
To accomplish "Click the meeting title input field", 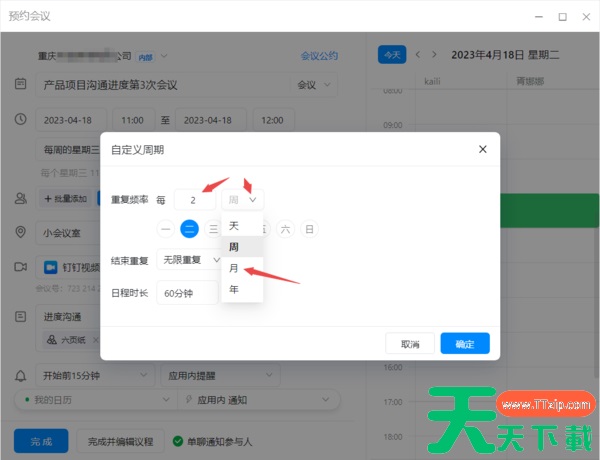I will 163,85.
